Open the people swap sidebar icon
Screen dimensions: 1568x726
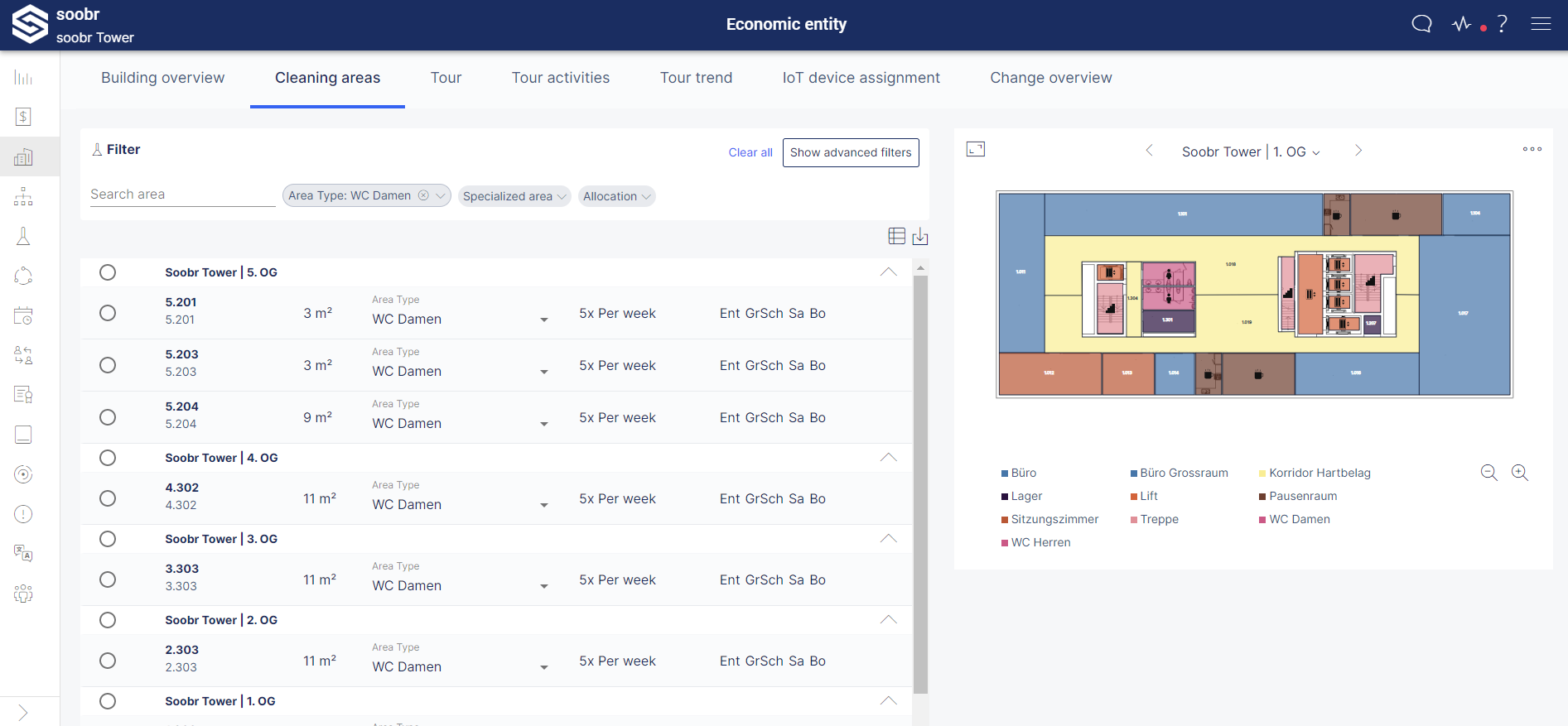[x=23, y=355]
